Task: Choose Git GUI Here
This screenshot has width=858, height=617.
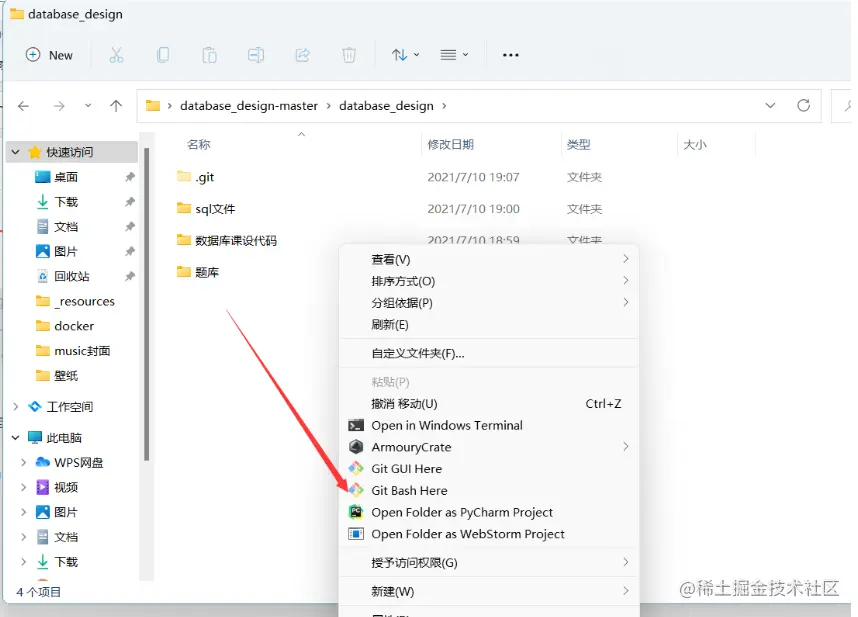Action: [489, 469]
